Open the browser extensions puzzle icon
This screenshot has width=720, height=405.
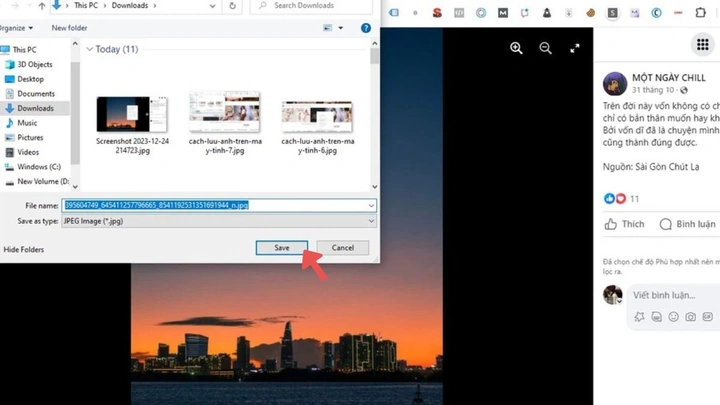tap(700, 13)
